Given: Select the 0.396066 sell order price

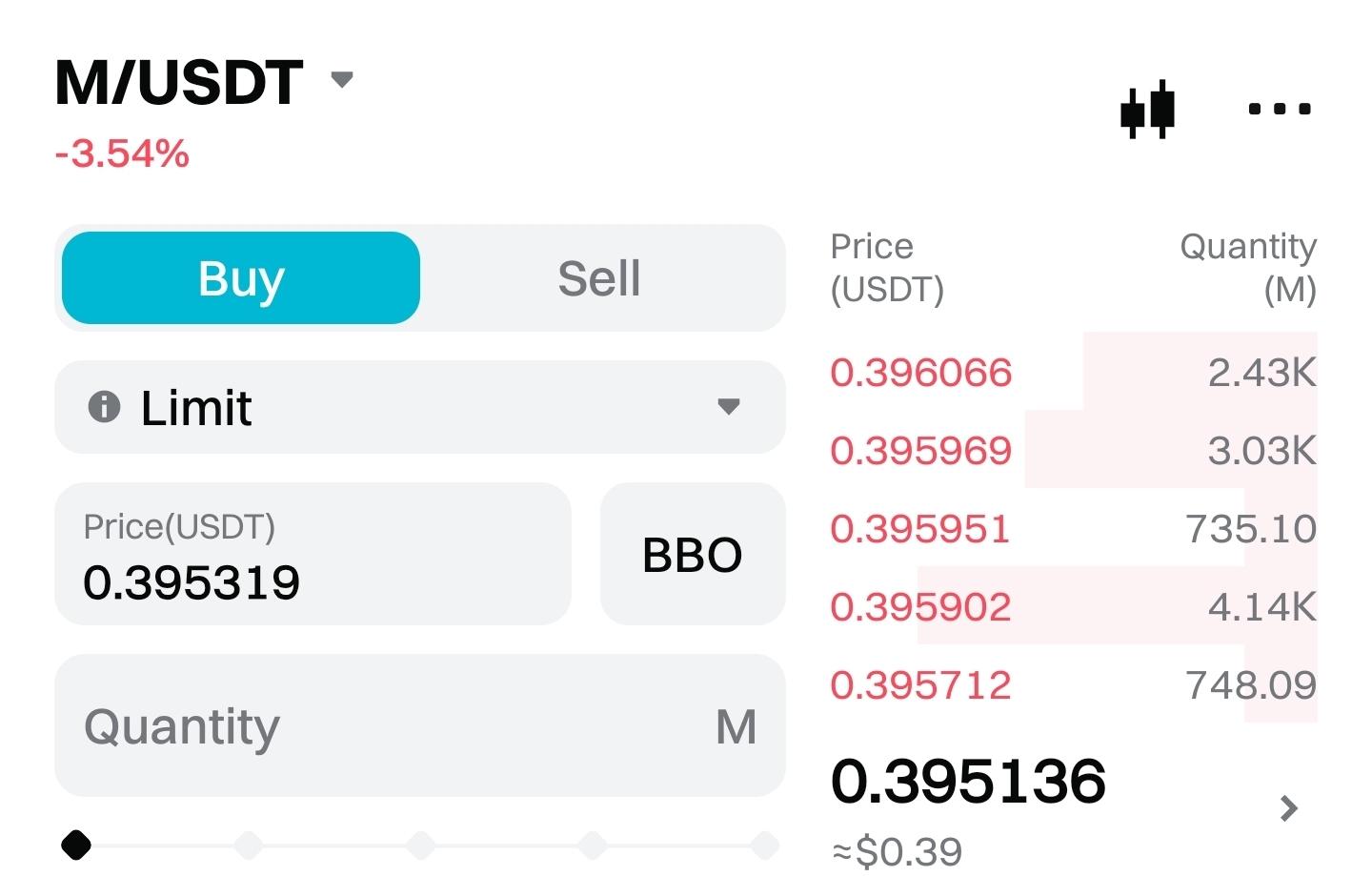Looking at the screenshot, I should 920,373.
